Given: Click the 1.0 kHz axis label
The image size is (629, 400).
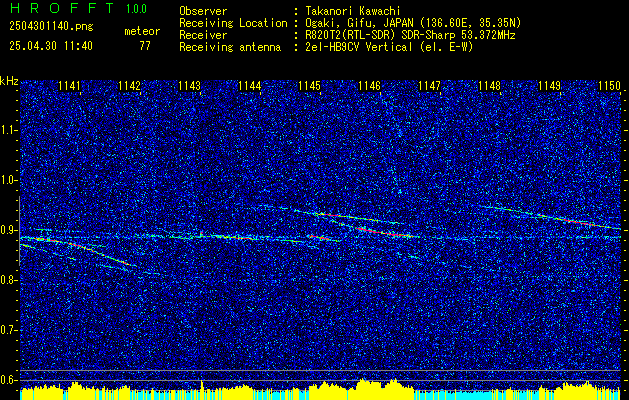Looking at the screenshot, I should pyautogui.click(x=7, y=181).
